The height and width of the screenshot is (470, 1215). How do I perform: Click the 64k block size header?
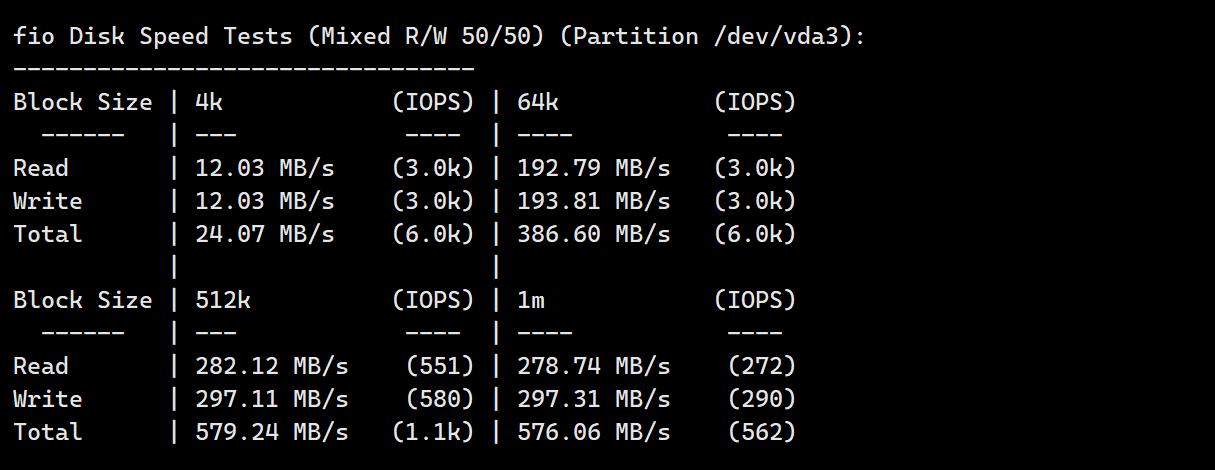click(x=538, y=102)
